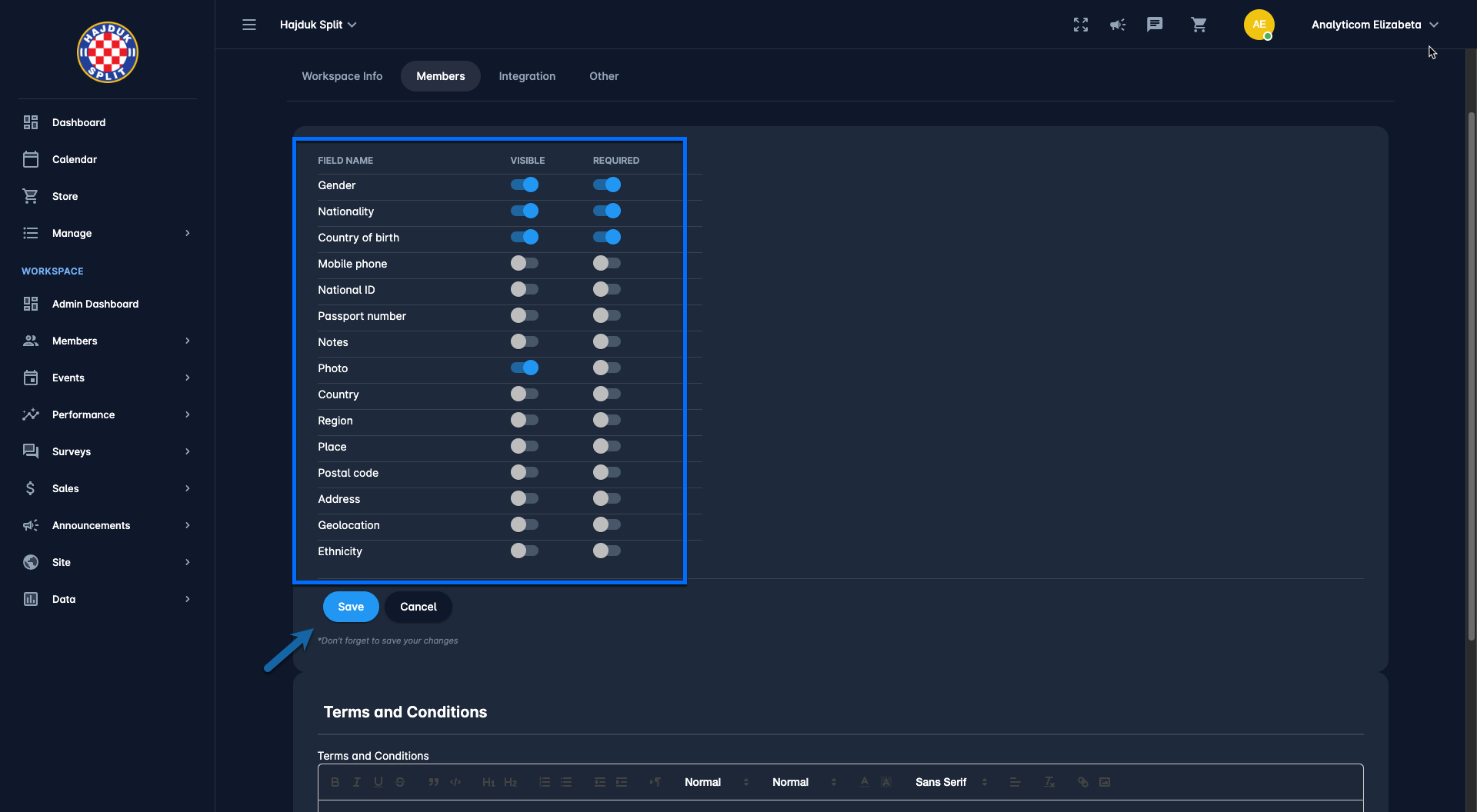This screenshot has height=812, width=1477.
Task: Click the AE user avatar
Action: pyautogui.click(x=1259, y=25)
